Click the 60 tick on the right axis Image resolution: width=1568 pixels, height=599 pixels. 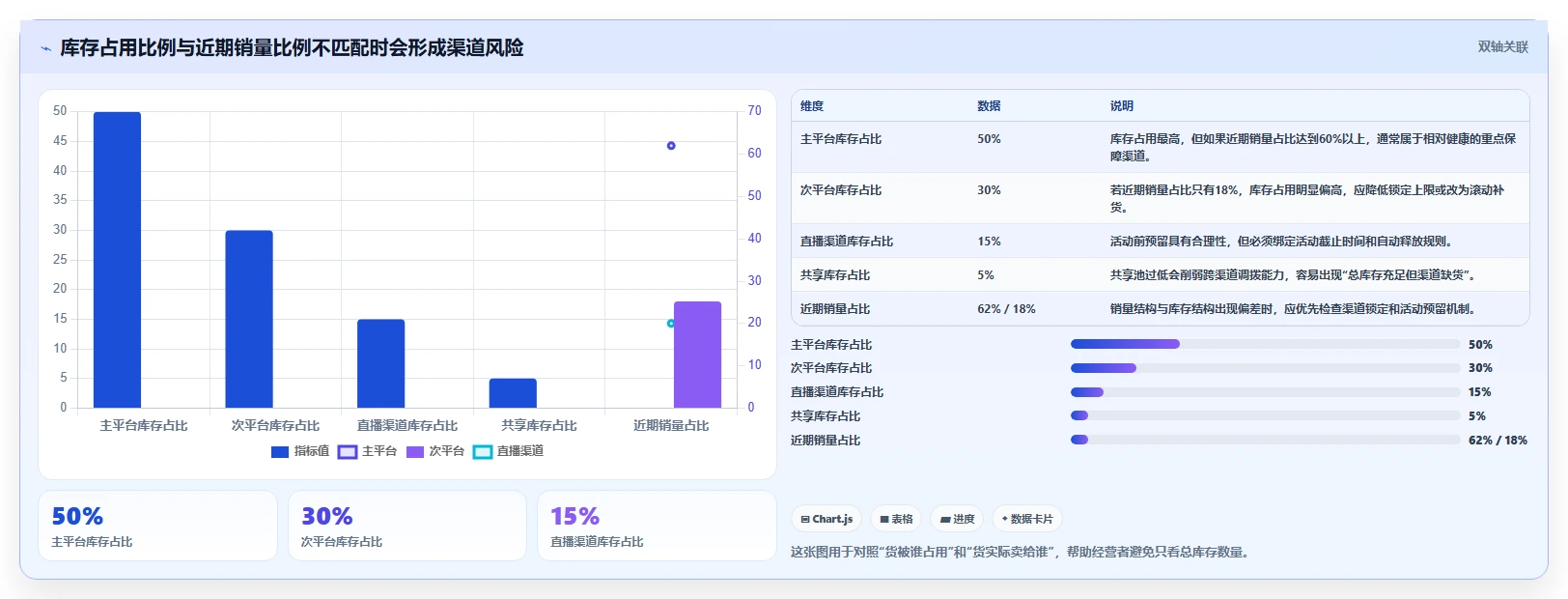point(754,154)
